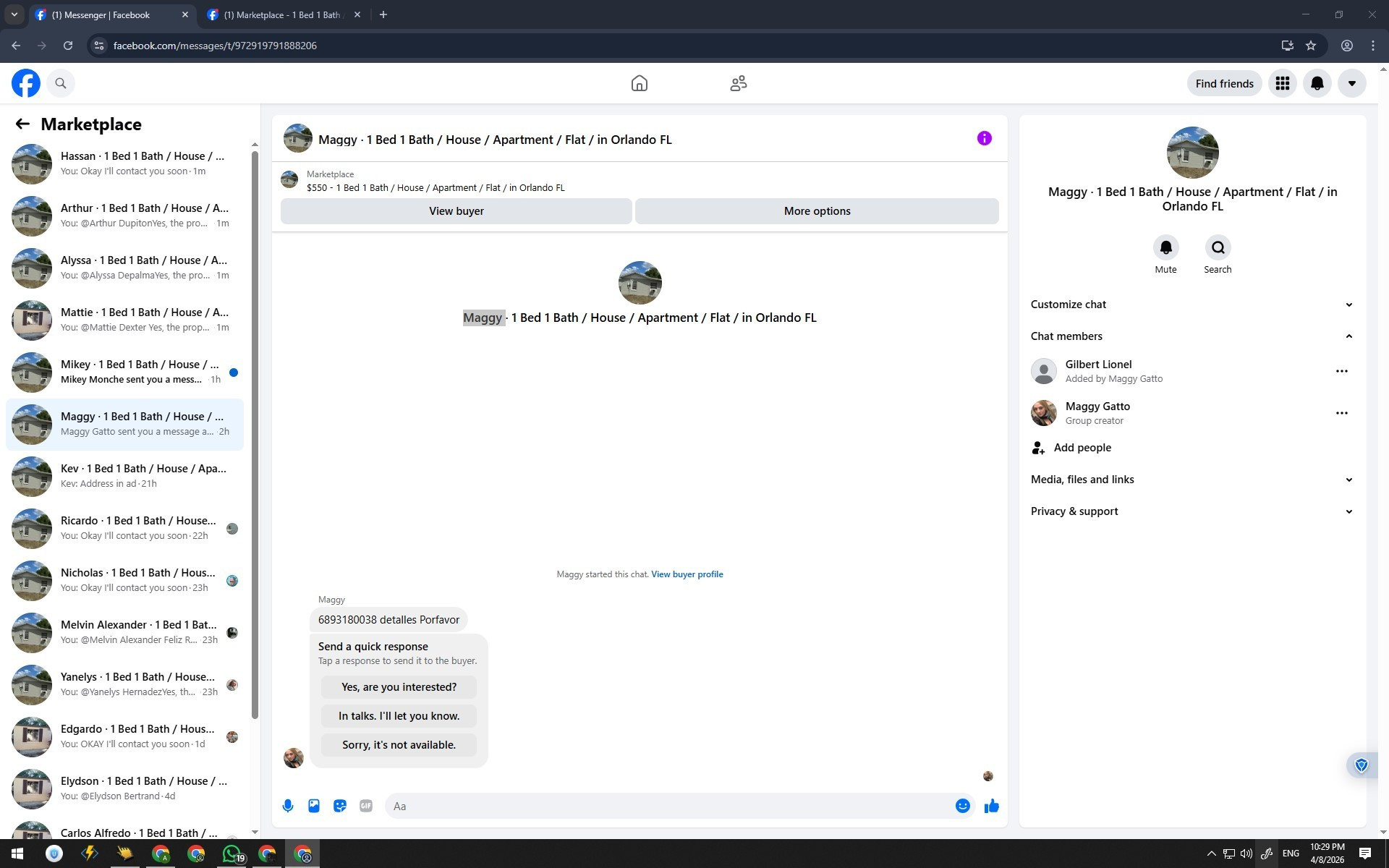The width and height of the screenshot is (1389, 868).
Task: Mute this conversation with bell icon
Action: coord(1165,248)
